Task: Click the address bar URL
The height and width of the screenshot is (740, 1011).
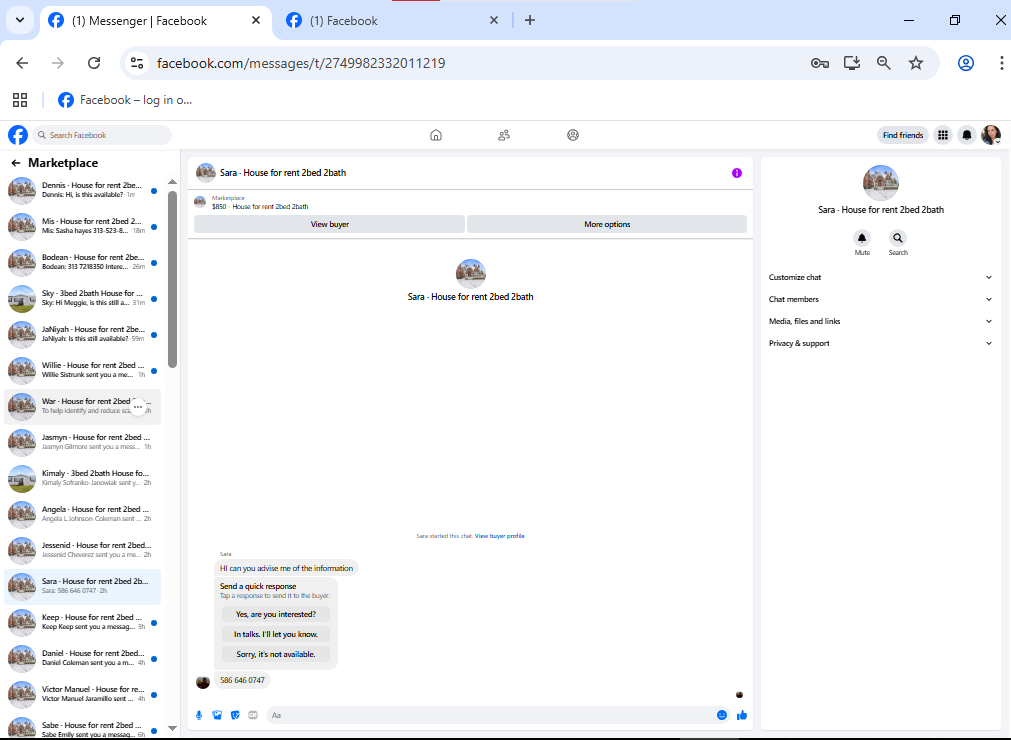Action: pos(300,63)
